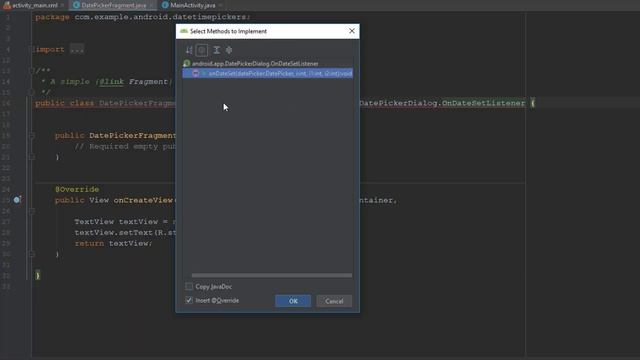This screenshot has width=640, height=360.
Task: Uncheck the Insert @Override checkbox
Action: pyautogui.click(x=189, y=300)
